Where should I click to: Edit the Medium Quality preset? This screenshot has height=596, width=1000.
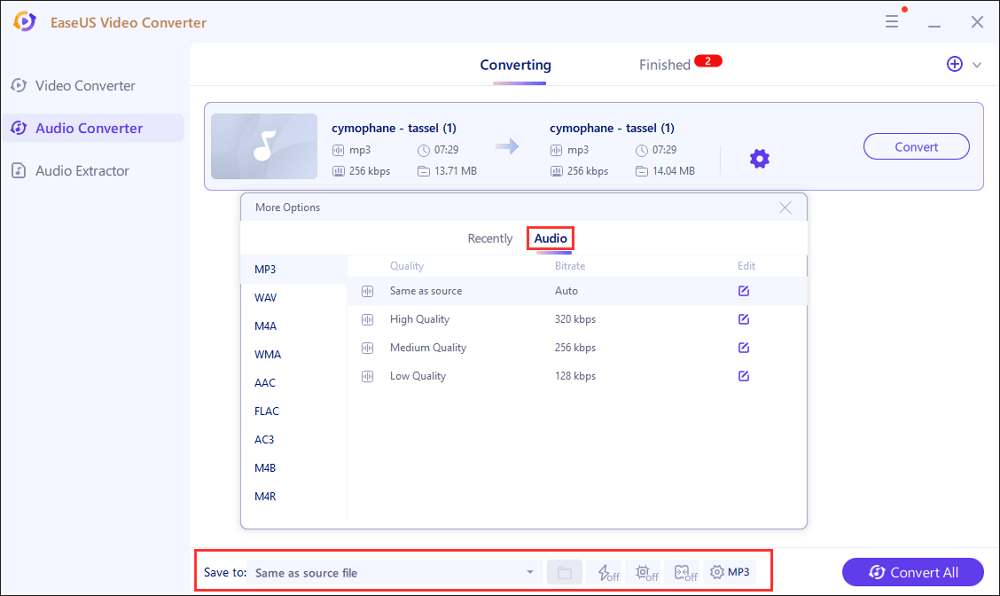point(743,348)
